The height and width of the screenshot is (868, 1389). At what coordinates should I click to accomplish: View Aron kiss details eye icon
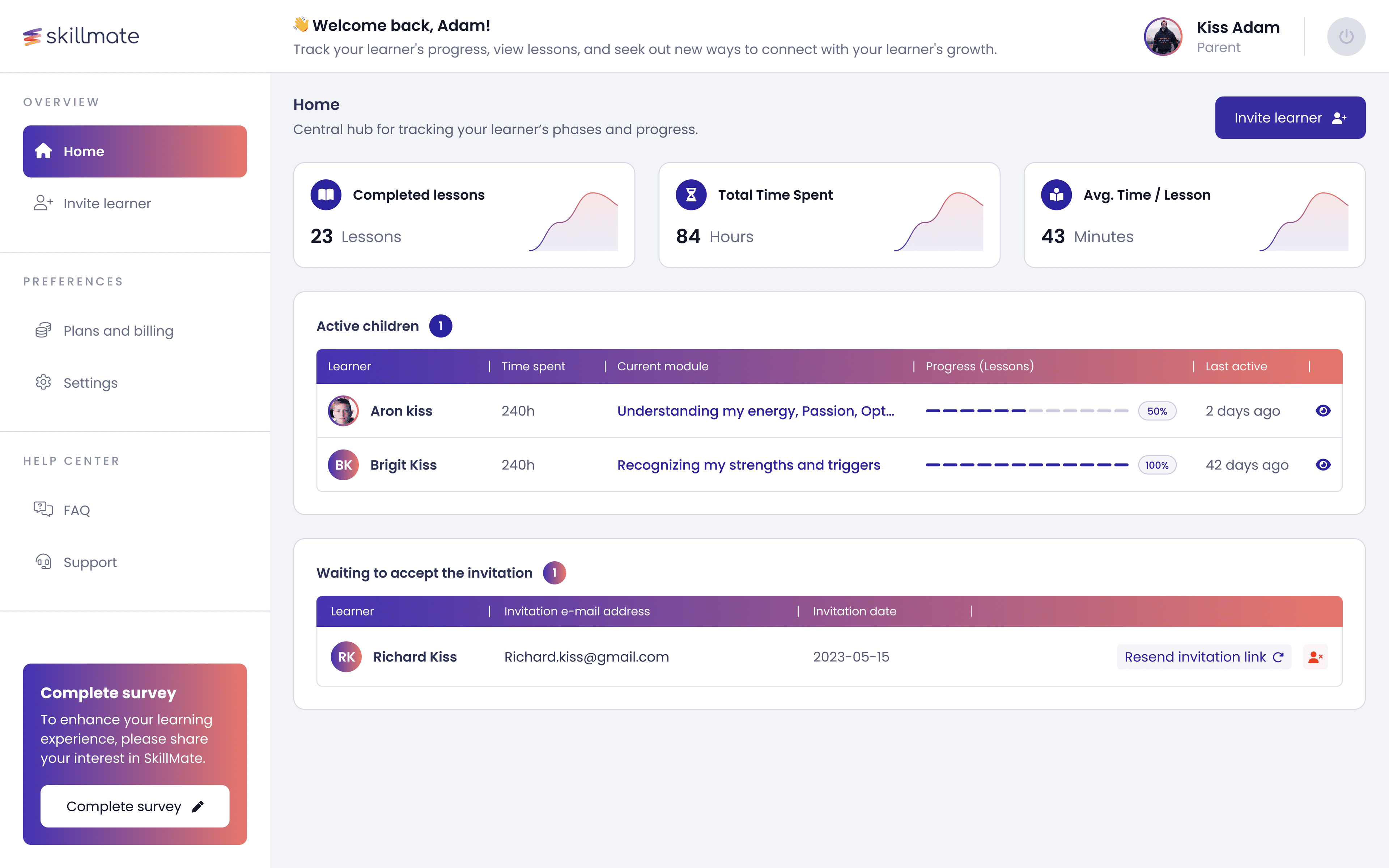tap(1323, 410)
